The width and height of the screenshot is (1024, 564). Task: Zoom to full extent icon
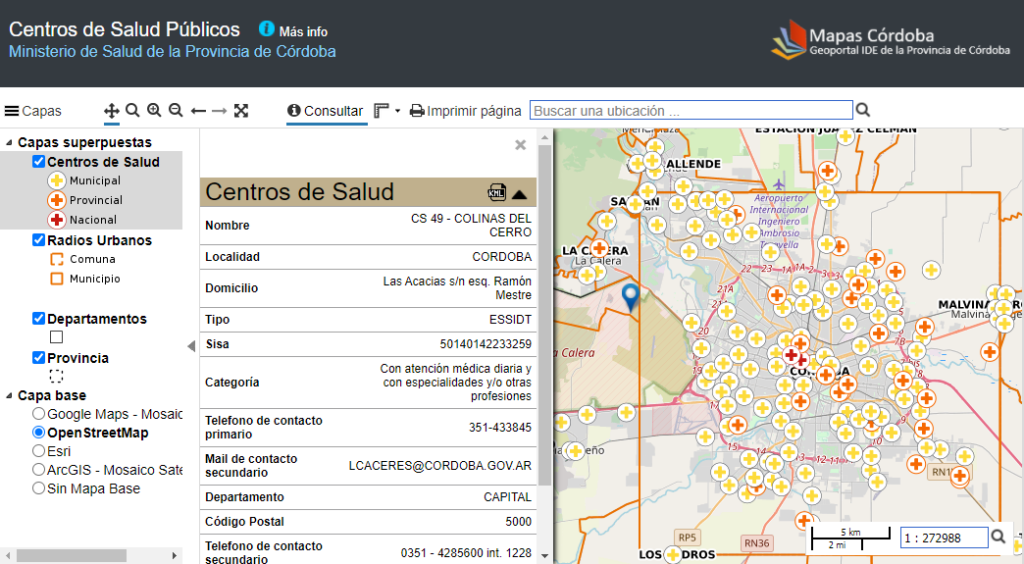pos(242,110)
